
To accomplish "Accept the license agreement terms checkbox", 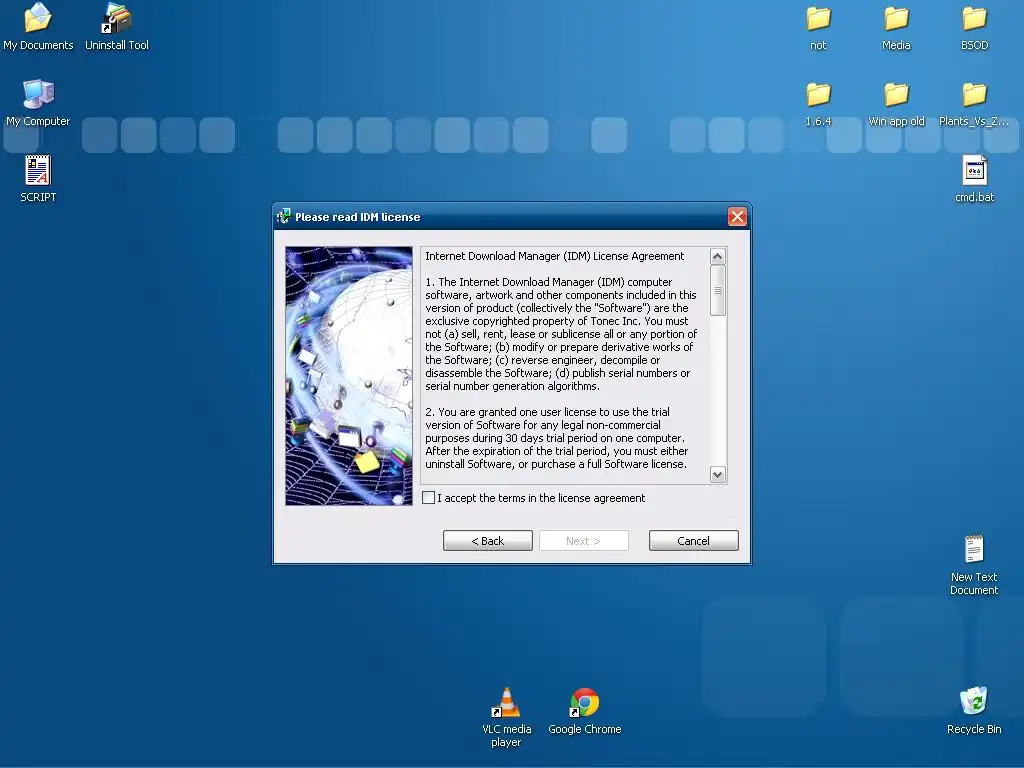I will (x=428, y=498).
